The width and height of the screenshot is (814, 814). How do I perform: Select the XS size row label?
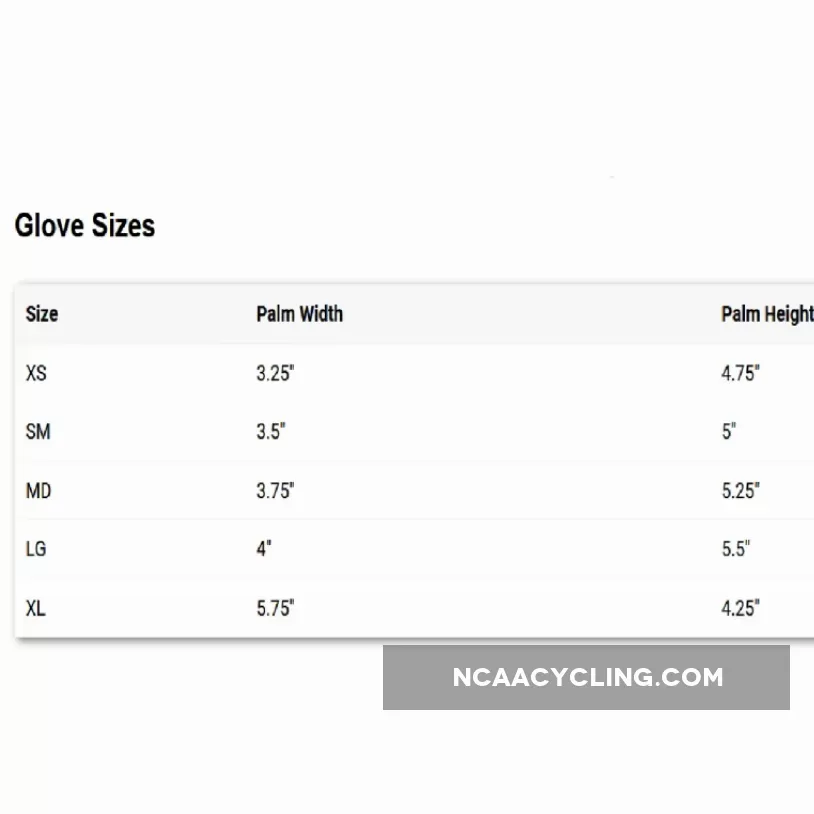point(36,374)
